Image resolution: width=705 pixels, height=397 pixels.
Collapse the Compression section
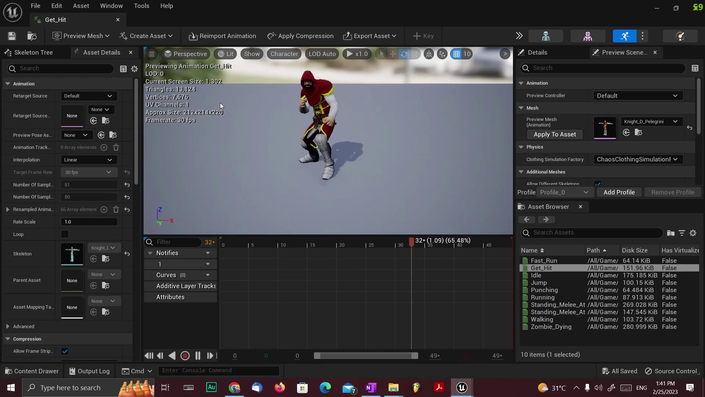(8, 339)
